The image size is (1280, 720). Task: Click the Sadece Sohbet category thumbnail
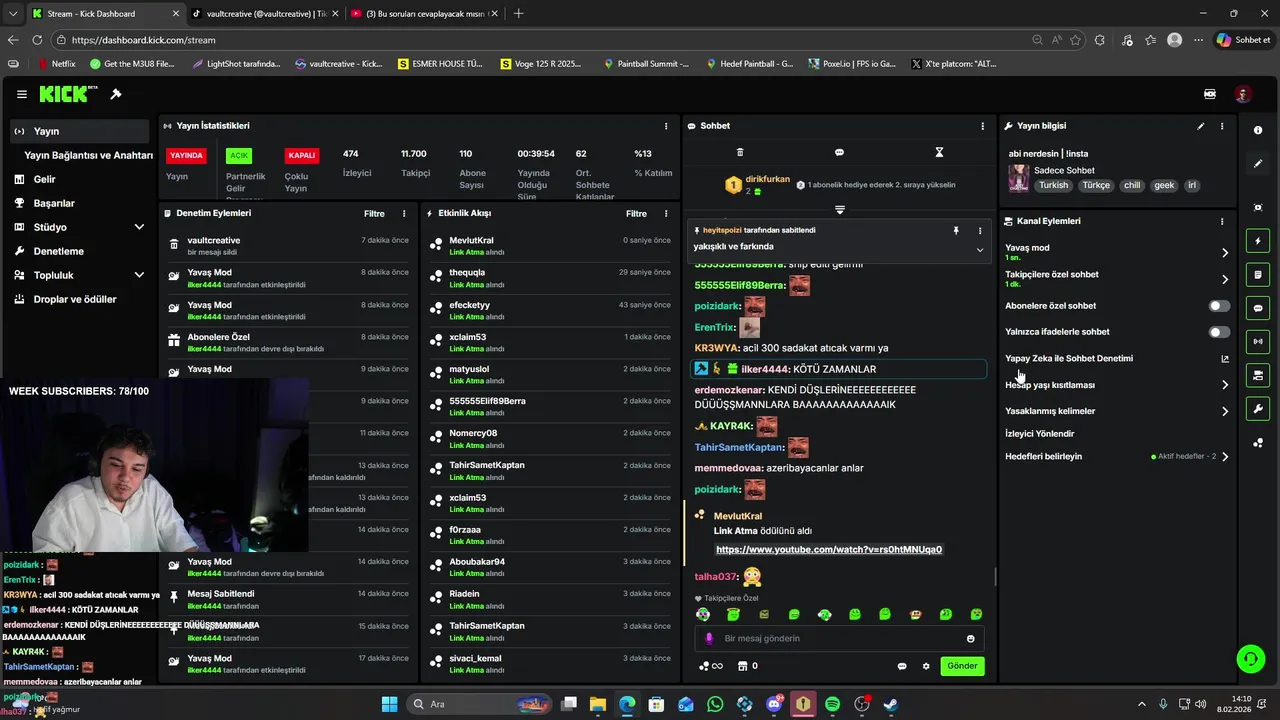tap(1019, 177)
